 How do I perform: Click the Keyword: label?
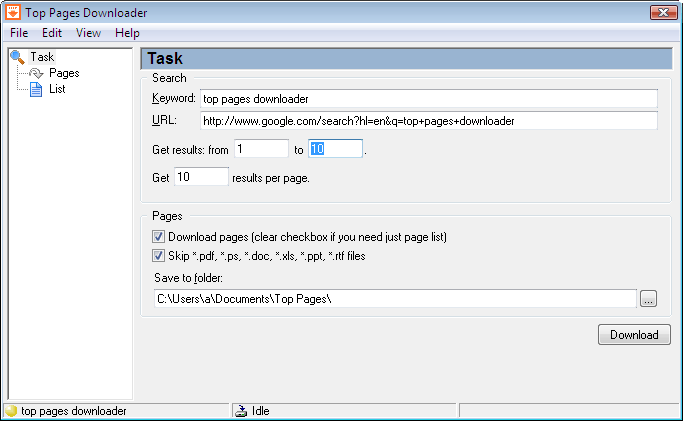point(173,98)
